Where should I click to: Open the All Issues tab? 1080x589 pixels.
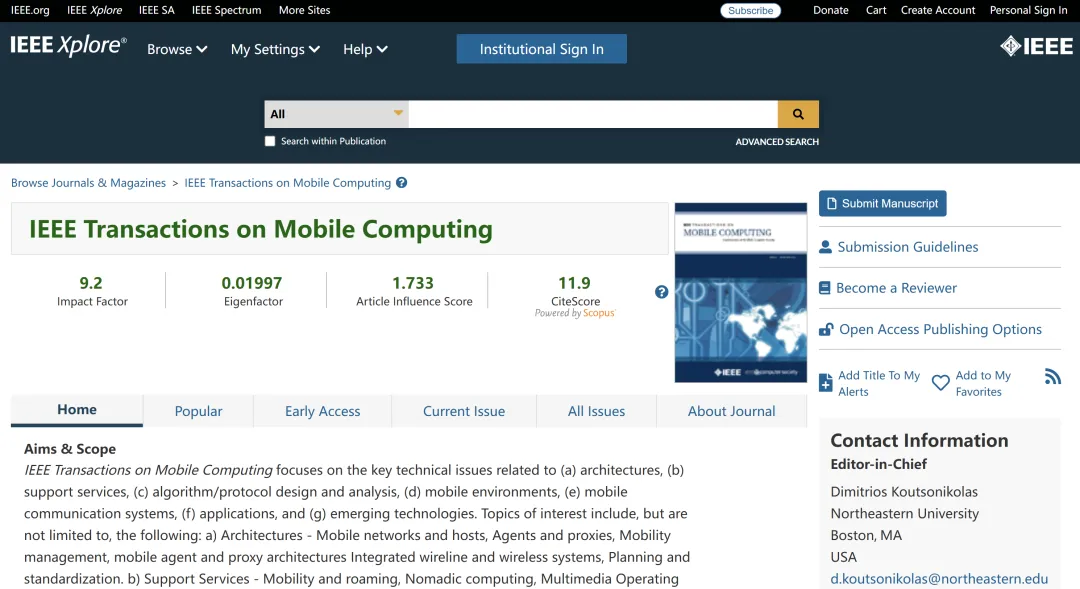pos(596,411)
